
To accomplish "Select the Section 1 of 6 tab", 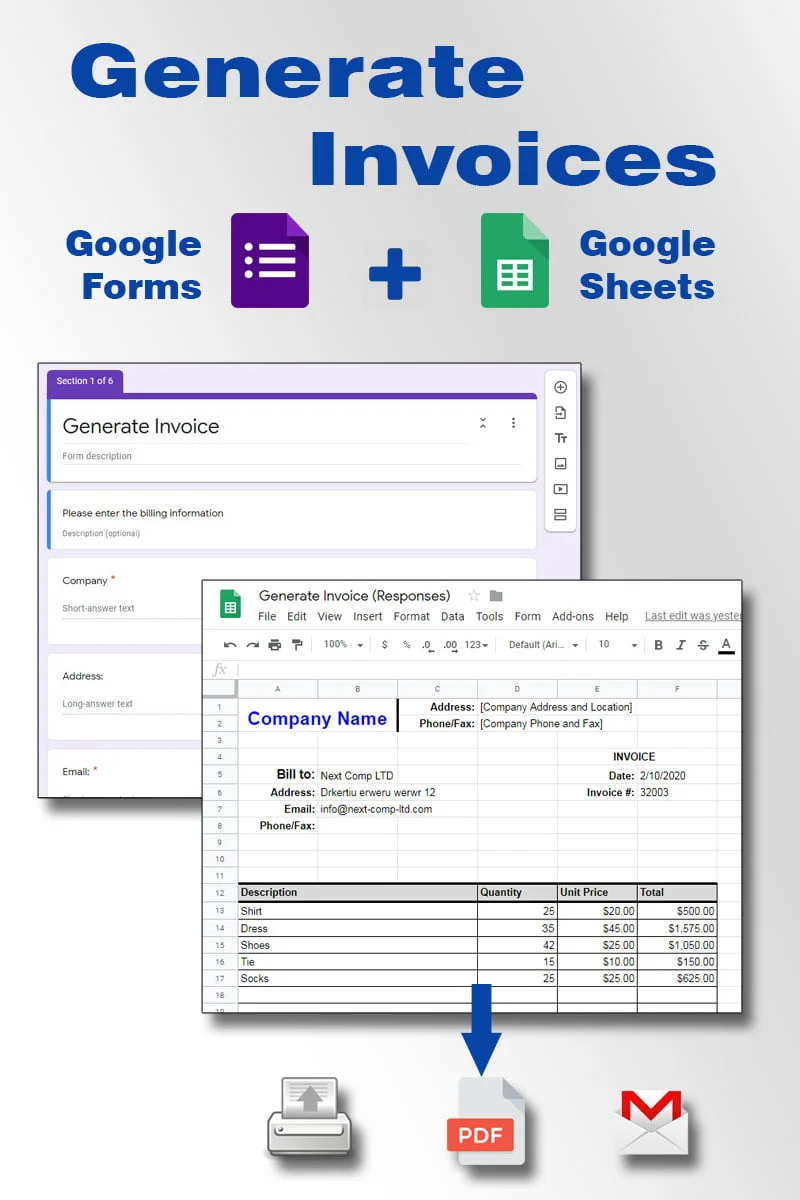I will (x=85, y=381).
